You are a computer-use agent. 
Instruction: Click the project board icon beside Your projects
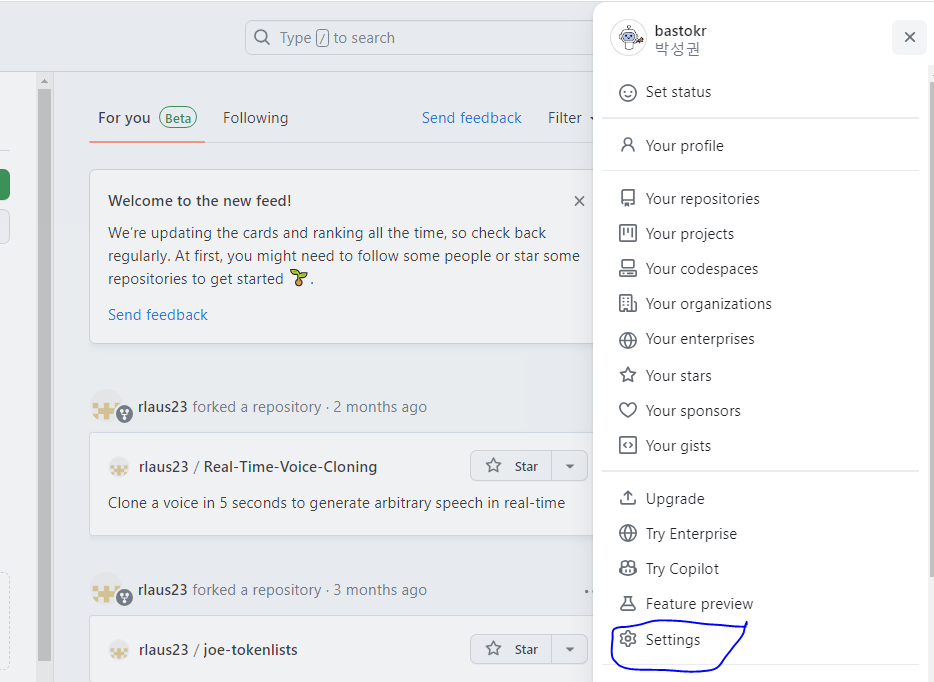tap(628, 233)
